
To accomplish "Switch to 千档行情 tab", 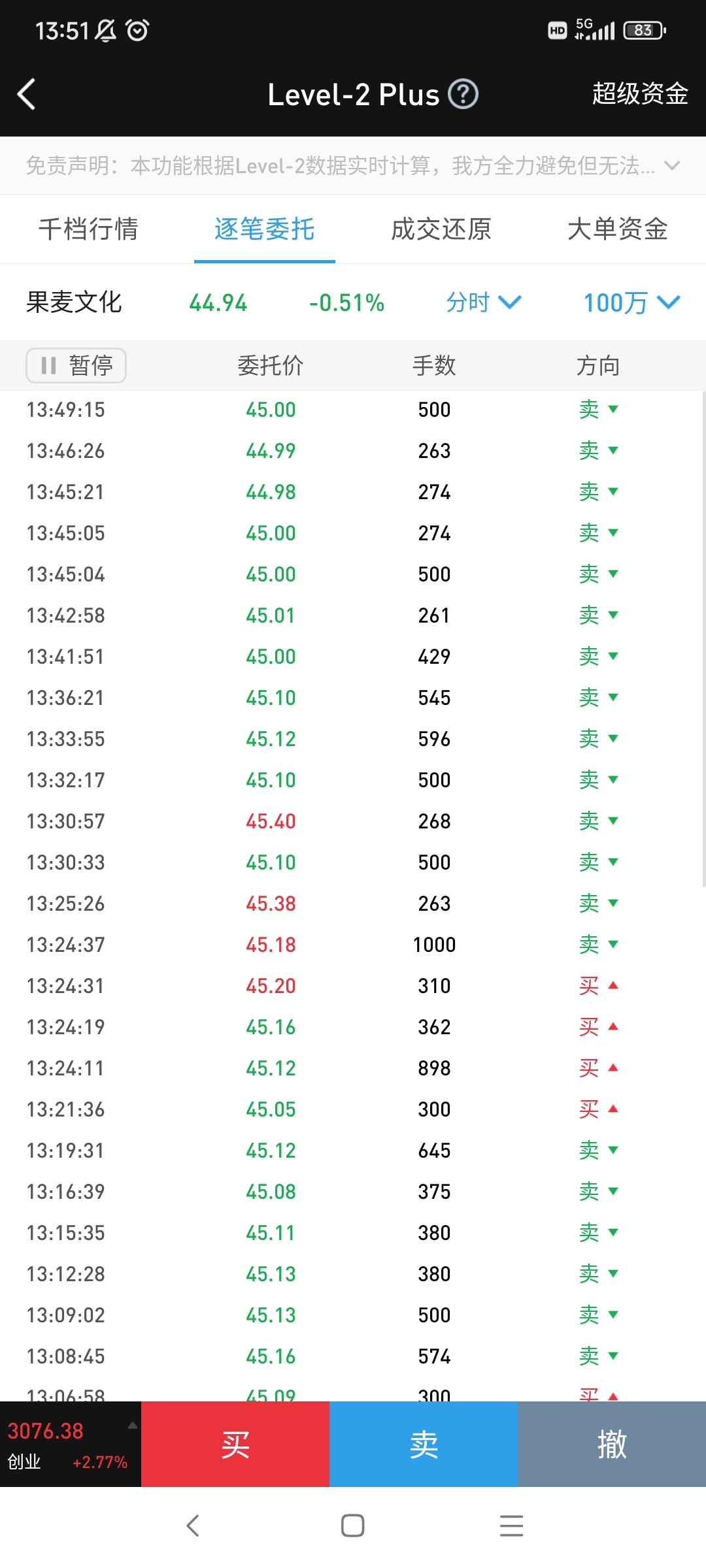I will [x=88, y=229].
